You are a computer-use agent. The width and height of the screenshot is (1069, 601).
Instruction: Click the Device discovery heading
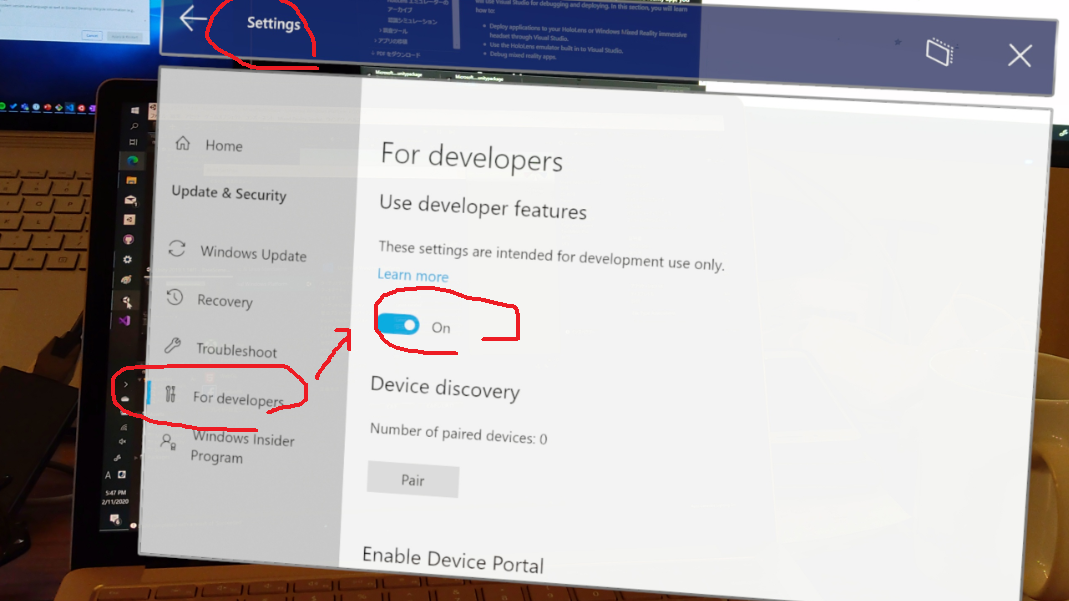coord(445,388)
